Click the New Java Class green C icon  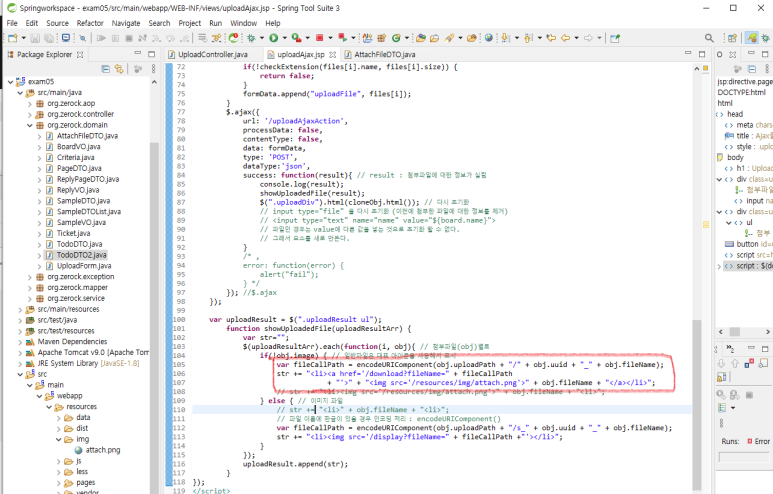[x=396, y=38]
